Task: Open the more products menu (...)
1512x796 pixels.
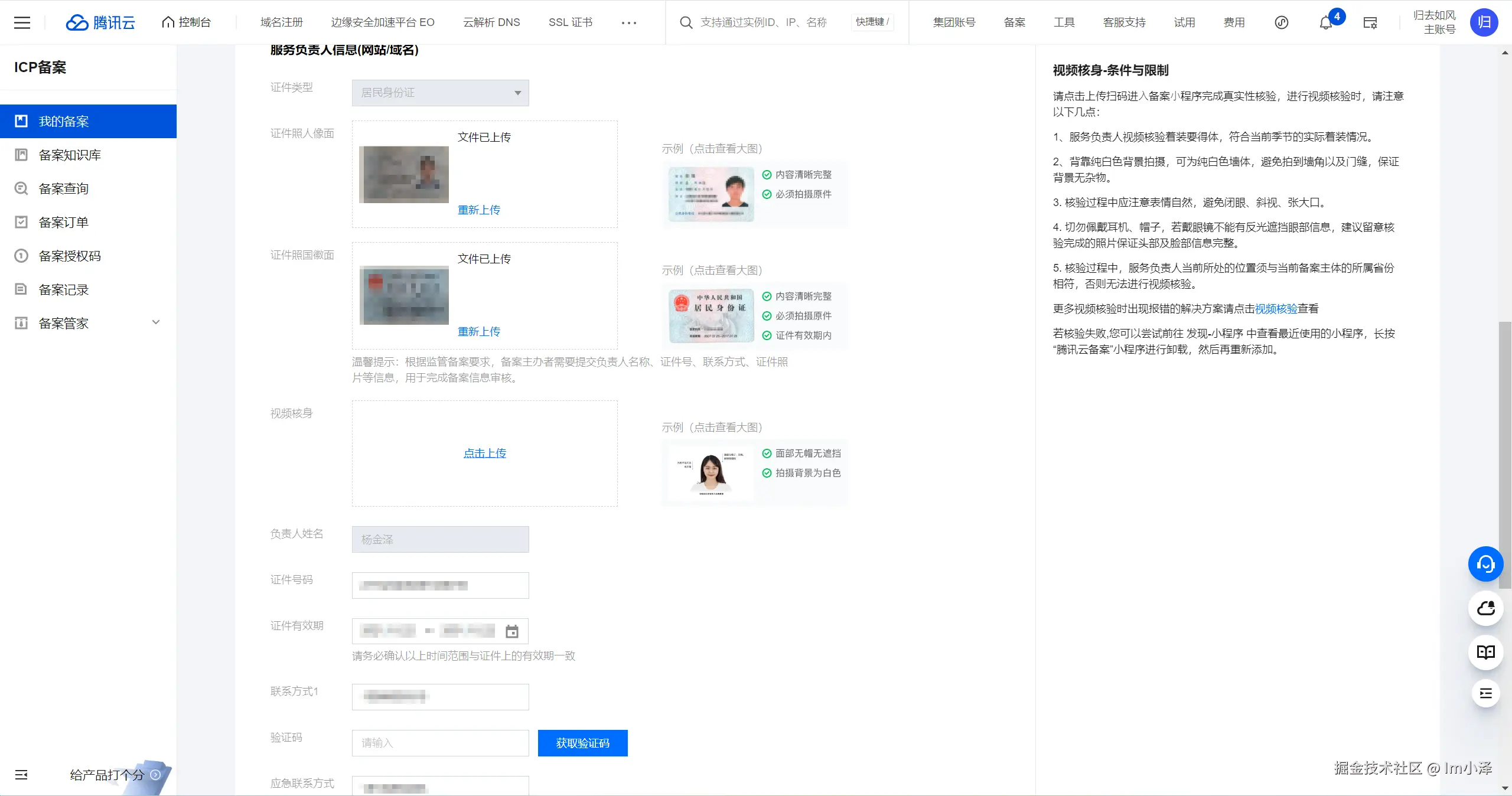Action: click(628, 22)
